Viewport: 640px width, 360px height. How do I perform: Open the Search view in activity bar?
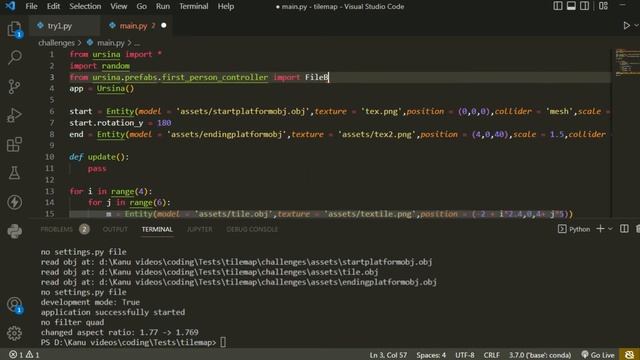click(15, 57)
